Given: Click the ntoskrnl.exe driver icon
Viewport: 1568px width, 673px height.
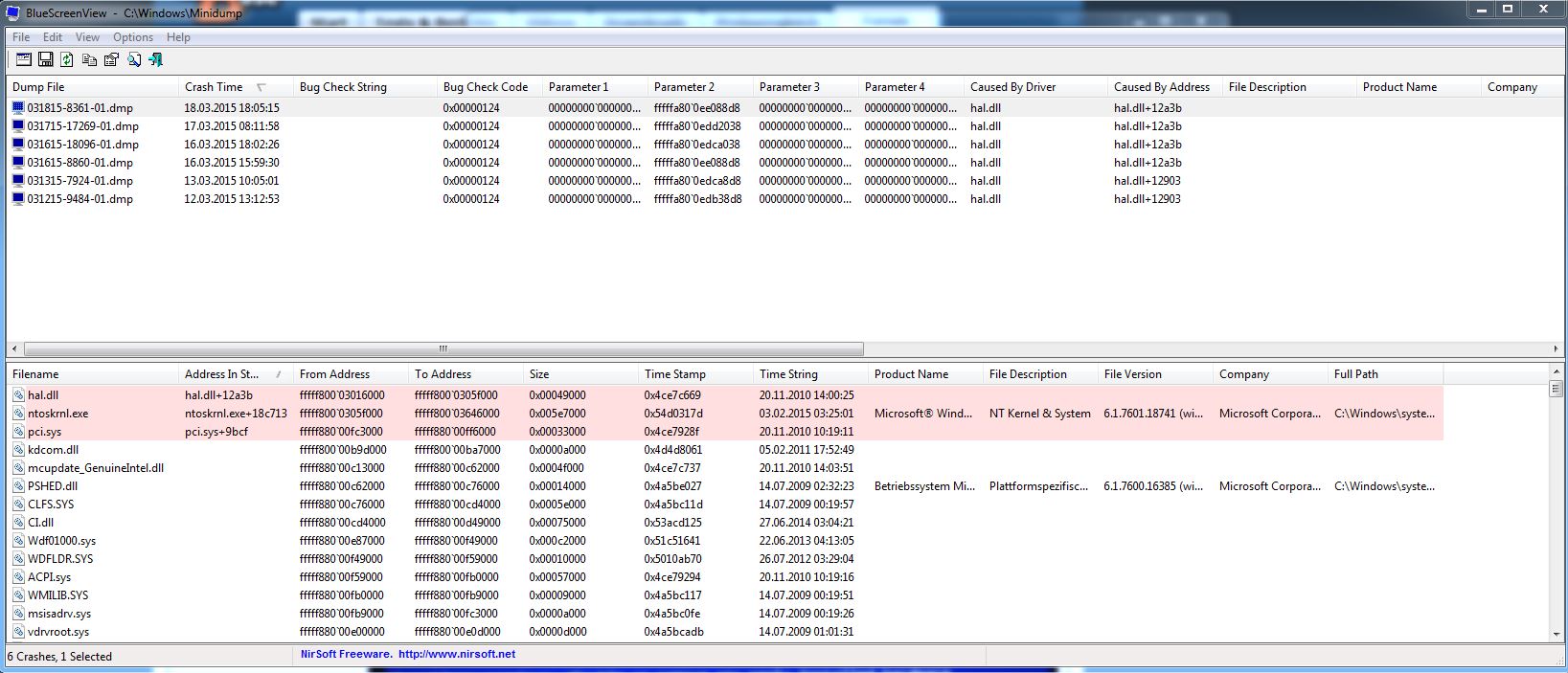Looking at the screenshot, I should (x=18, y=414).
